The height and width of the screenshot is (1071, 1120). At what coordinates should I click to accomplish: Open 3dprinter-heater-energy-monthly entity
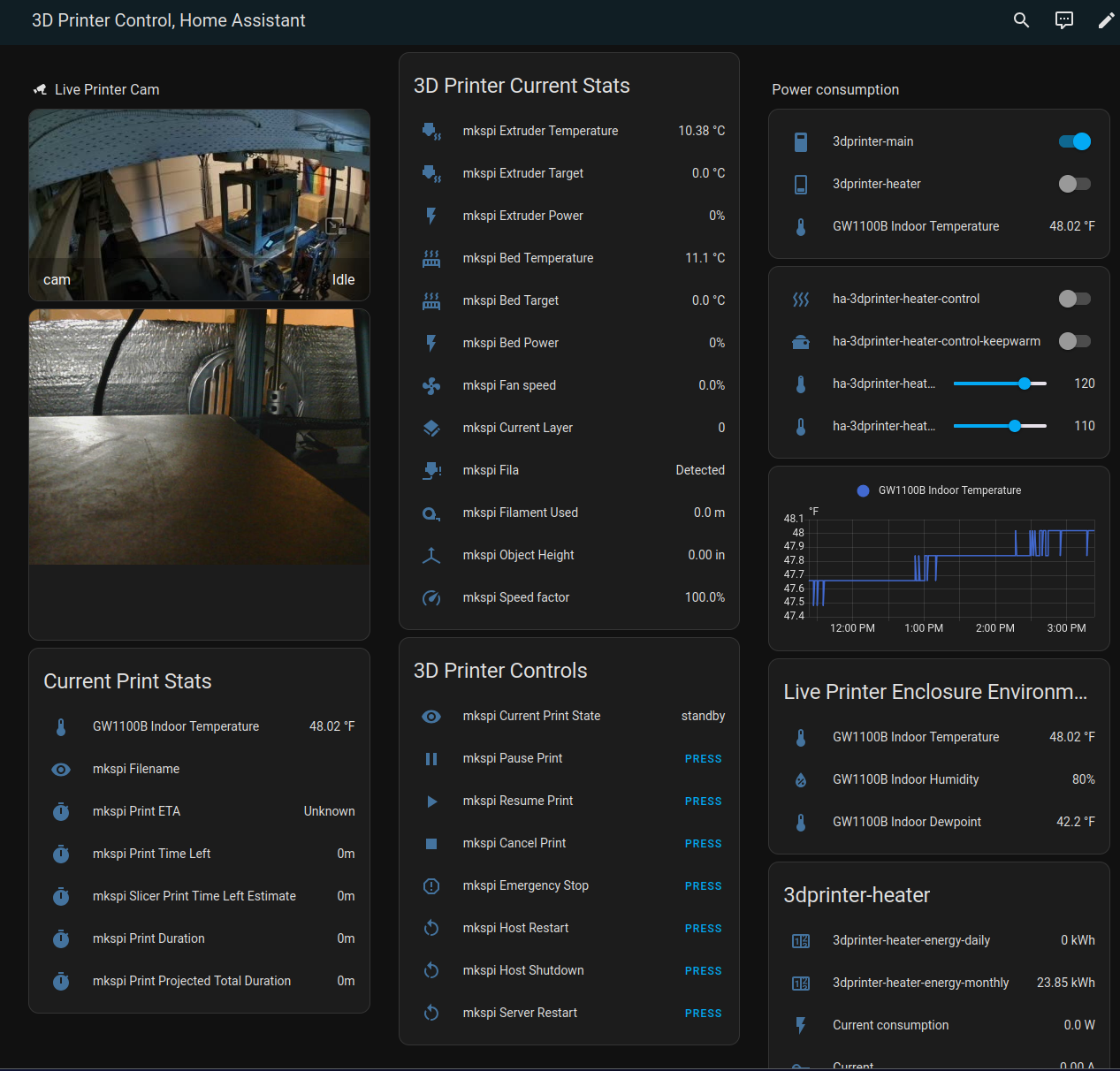tap(939, 983)
